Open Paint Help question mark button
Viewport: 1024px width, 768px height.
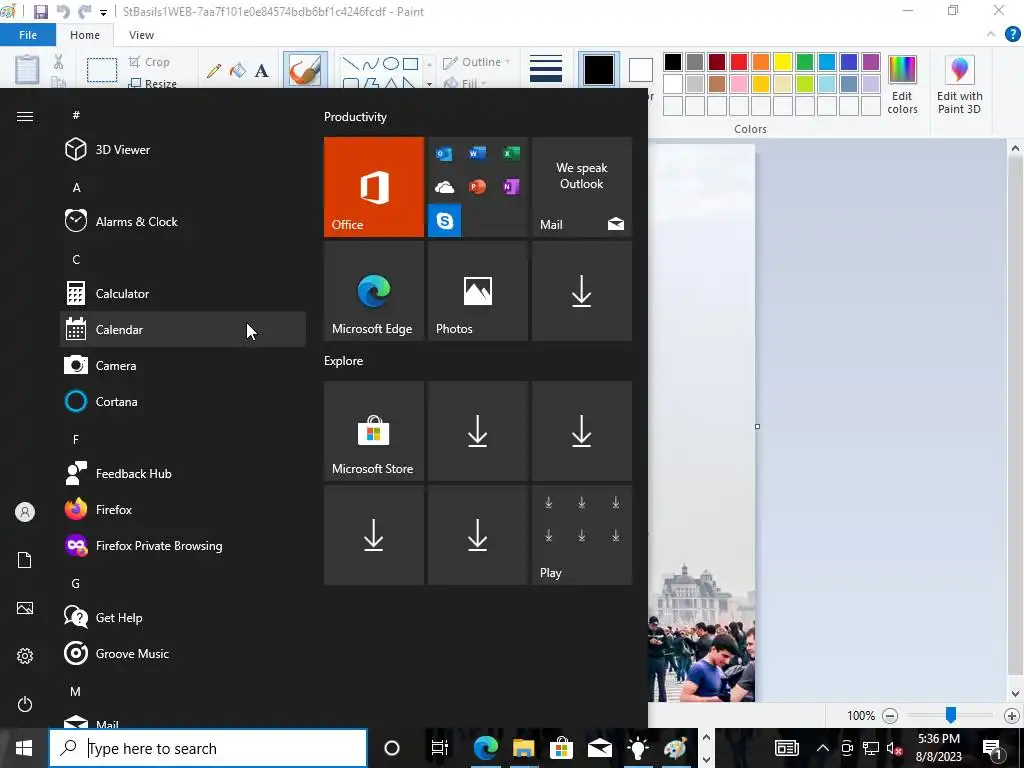[1012, 35]
